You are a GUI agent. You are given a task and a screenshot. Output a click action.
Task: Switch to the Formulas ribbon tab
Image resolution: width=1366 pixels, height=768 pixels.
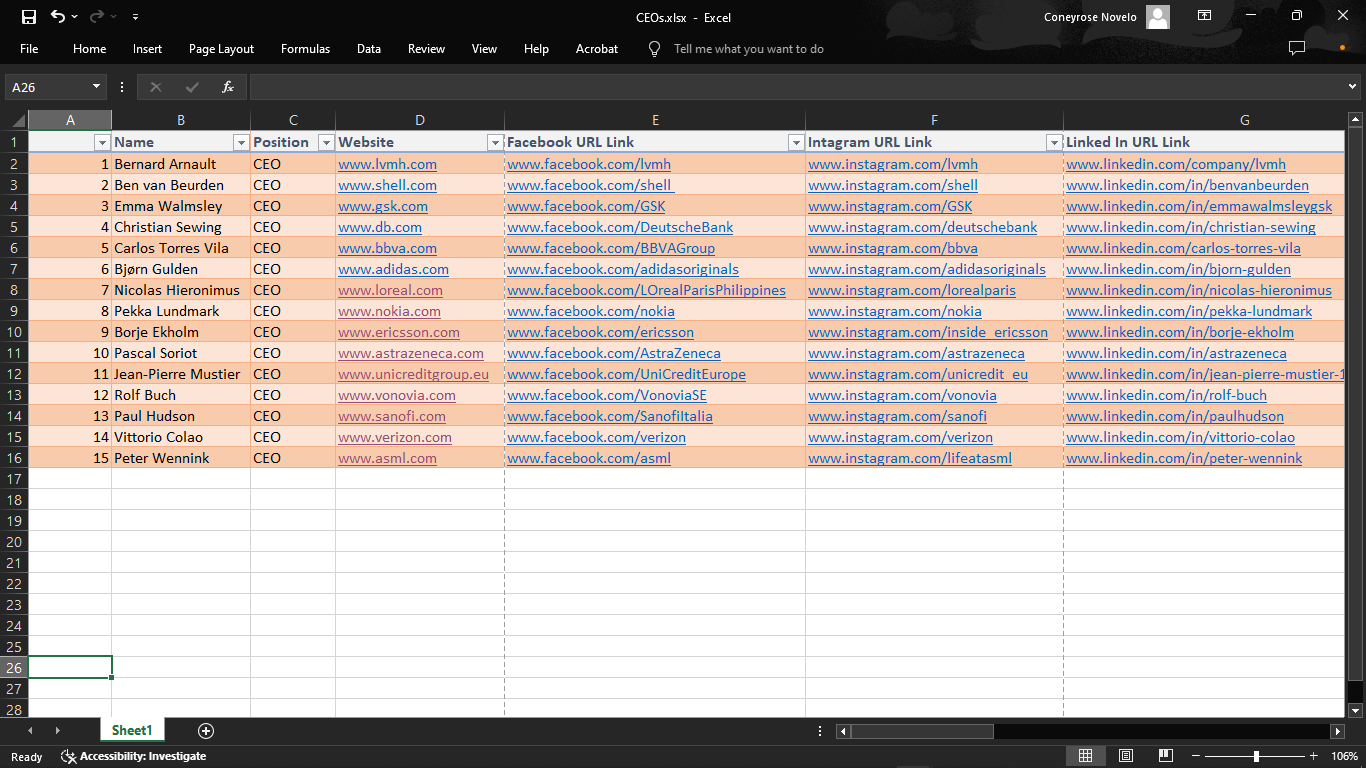[x=305, y=49]
